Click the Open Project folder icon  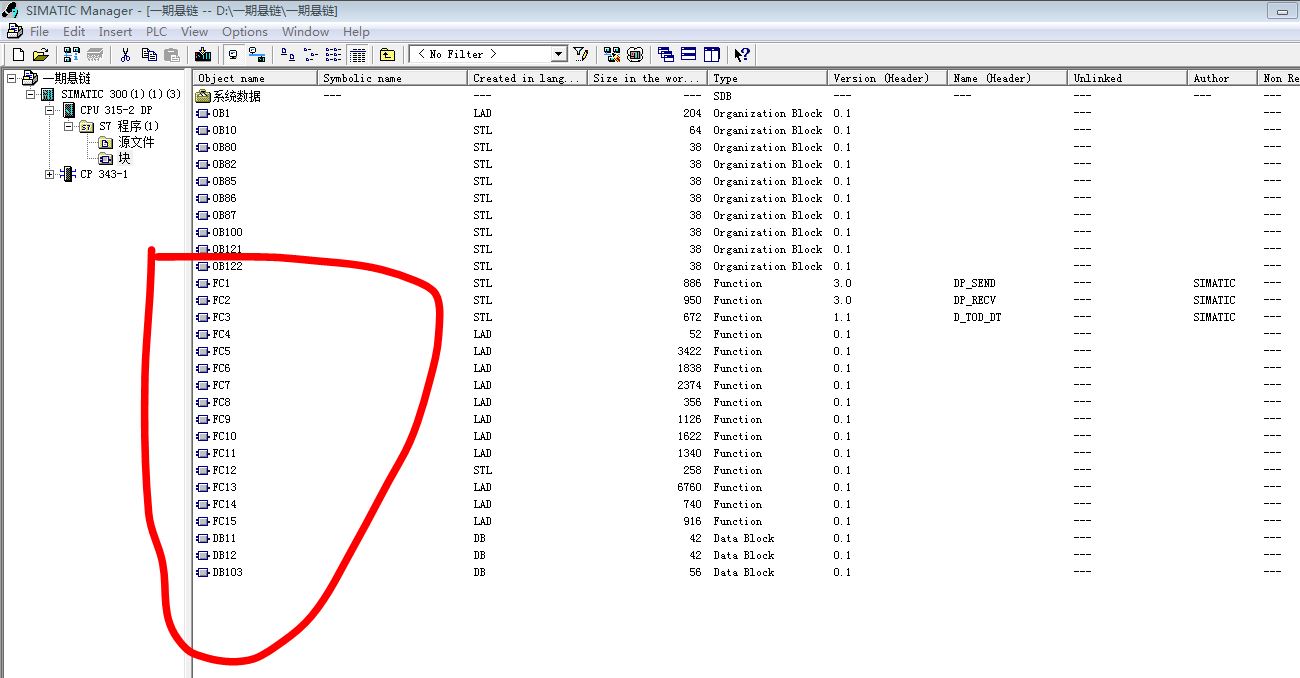click(40, 55)
